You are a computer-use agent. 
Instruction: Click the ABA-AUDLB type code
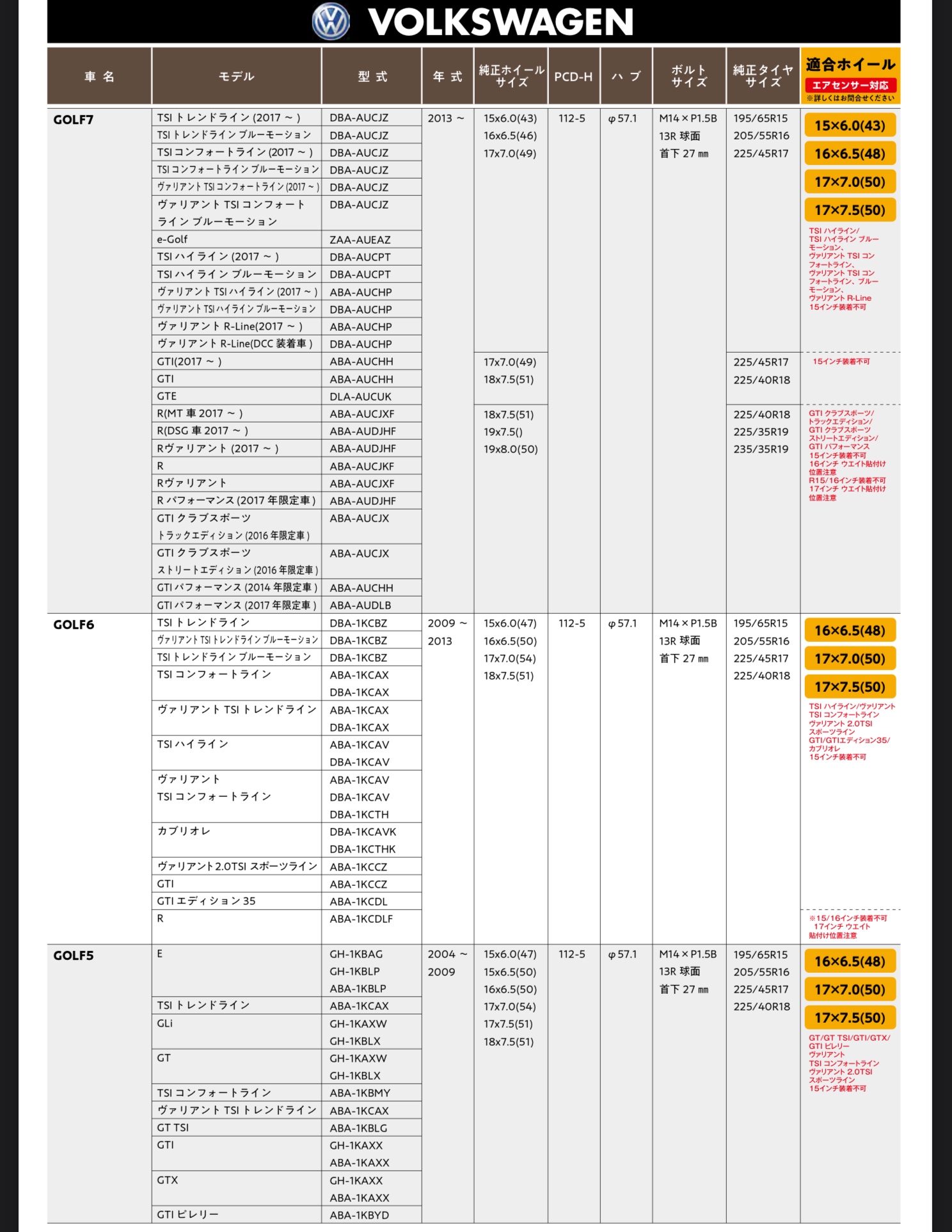(x=361, y=605)
